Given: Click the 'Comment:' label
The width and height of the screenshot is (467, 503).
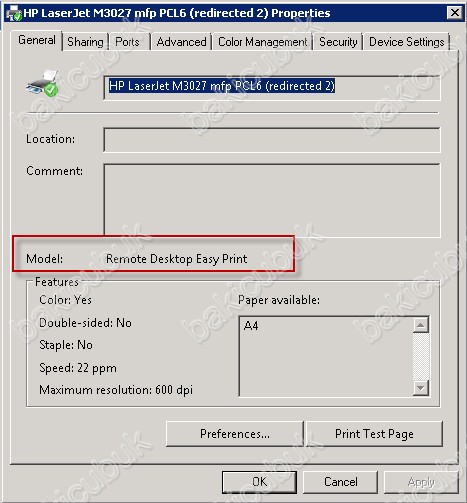Looking at the screenshot, I should pos(54,171).
